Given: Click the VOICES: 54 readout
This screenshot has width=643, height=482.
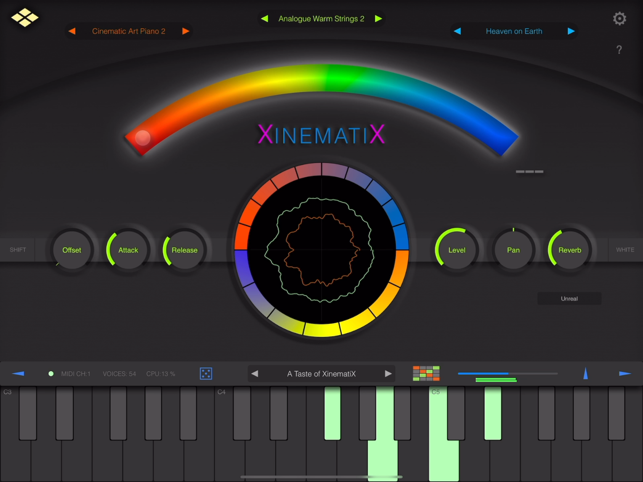Looking at the screenshot, I should (x=119, y=374).
